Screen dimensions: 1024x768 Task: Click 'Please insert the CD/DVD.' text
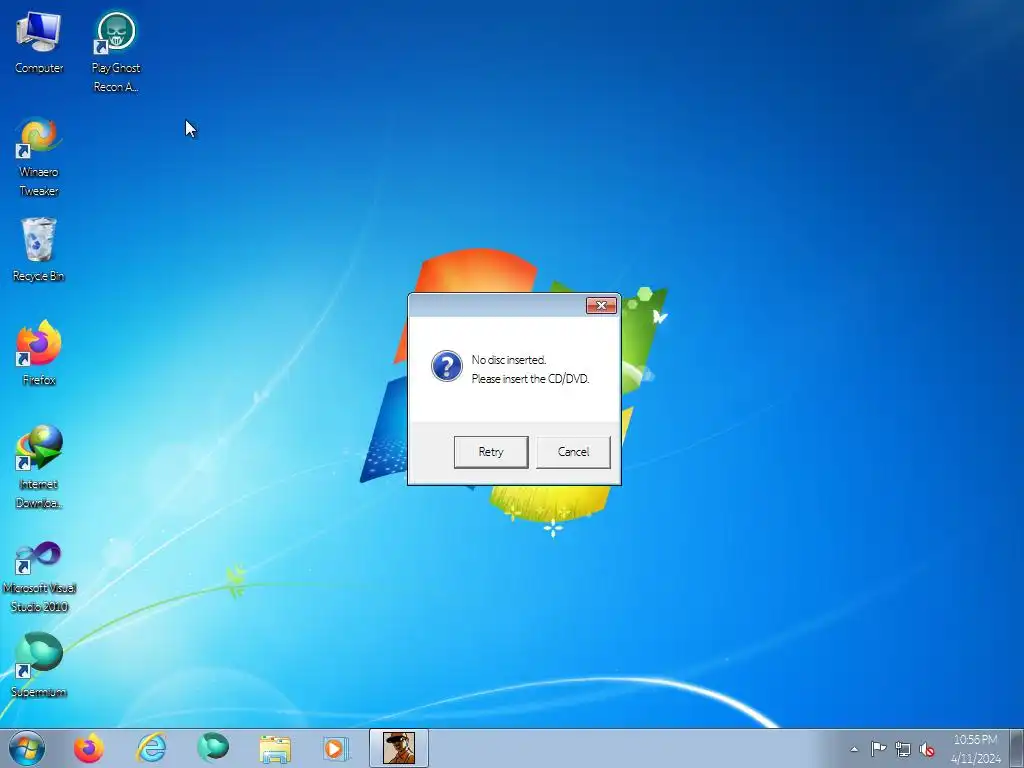pos(530,379)
